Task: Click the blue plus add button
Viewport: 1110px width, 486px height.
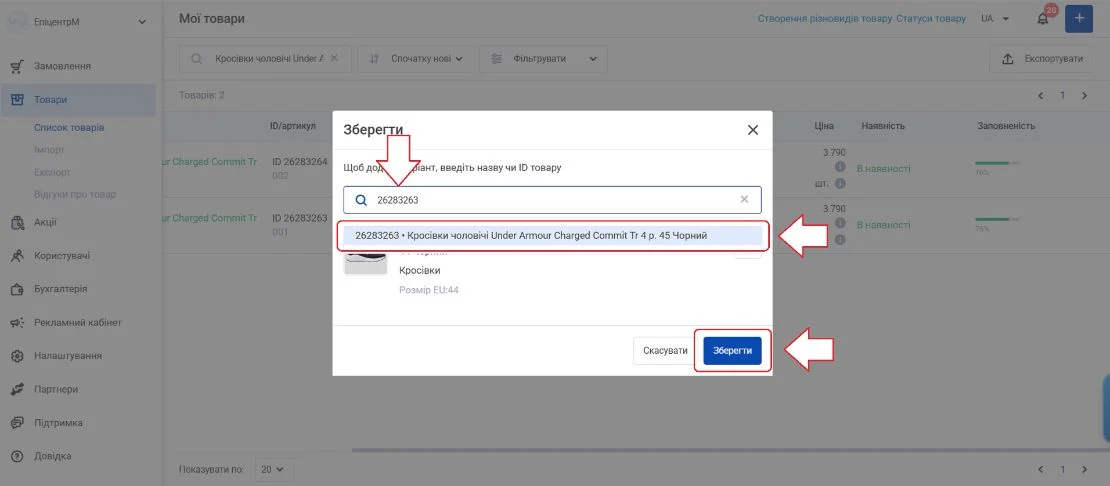Action: coord(1079,18)
